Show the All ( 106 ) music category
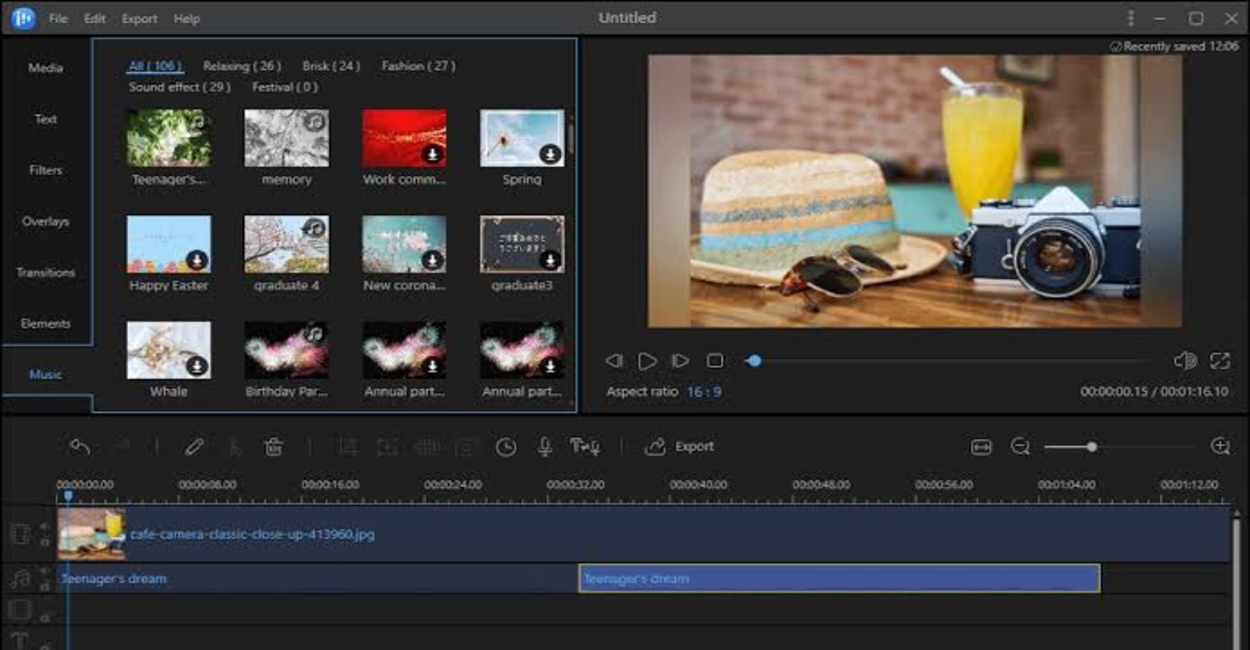The width and height of the screenshot is (1250, 650). [x=155, y=66]
